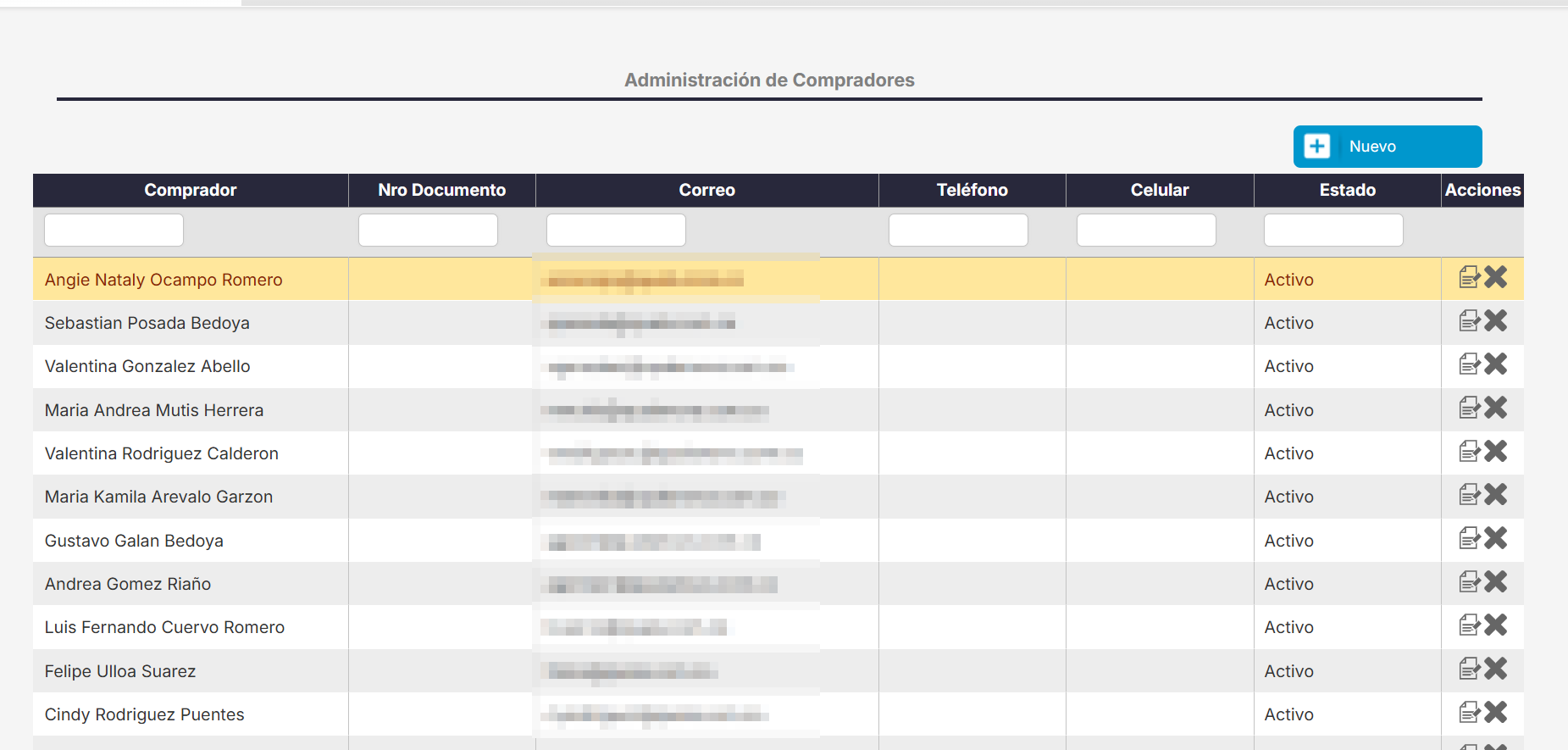Viewport: 1568px width, 750px height.
Task: Select the name Gustavo Galan Bedoya
Action: (x=134, y=541)
